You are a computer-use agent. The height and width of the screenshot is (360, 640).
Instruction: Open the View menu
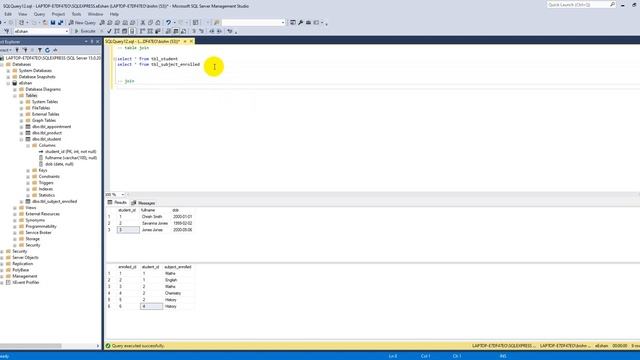22,14
